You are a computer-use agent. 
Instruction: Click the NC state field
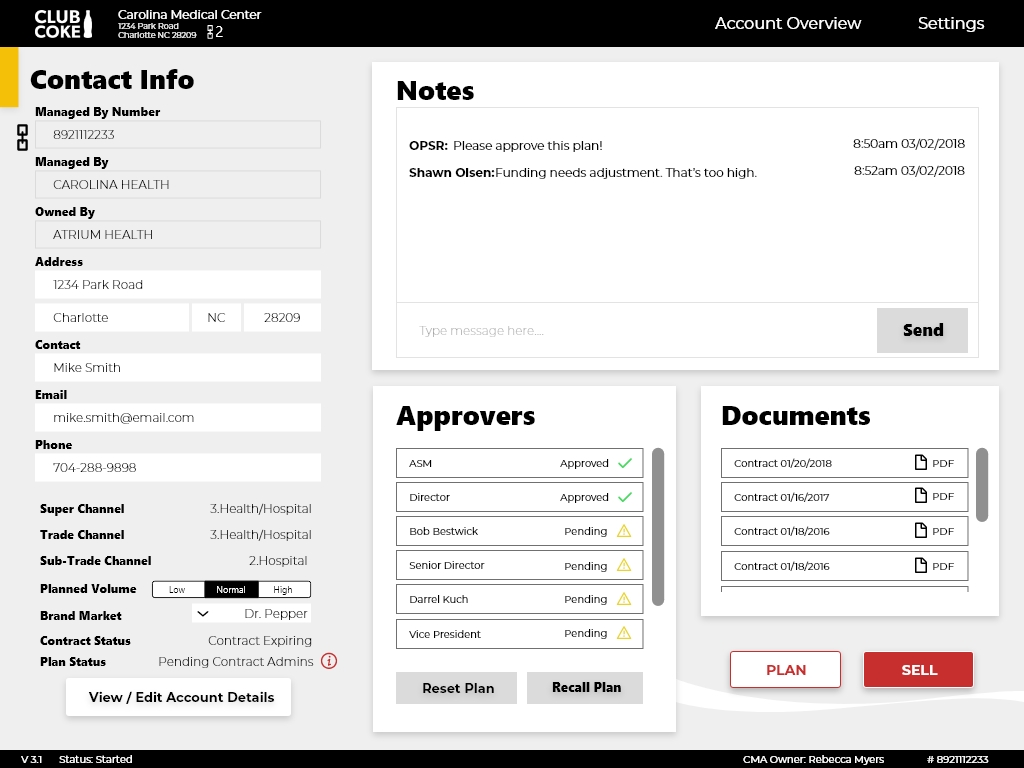pyautogui.click(x=216, y=317)
